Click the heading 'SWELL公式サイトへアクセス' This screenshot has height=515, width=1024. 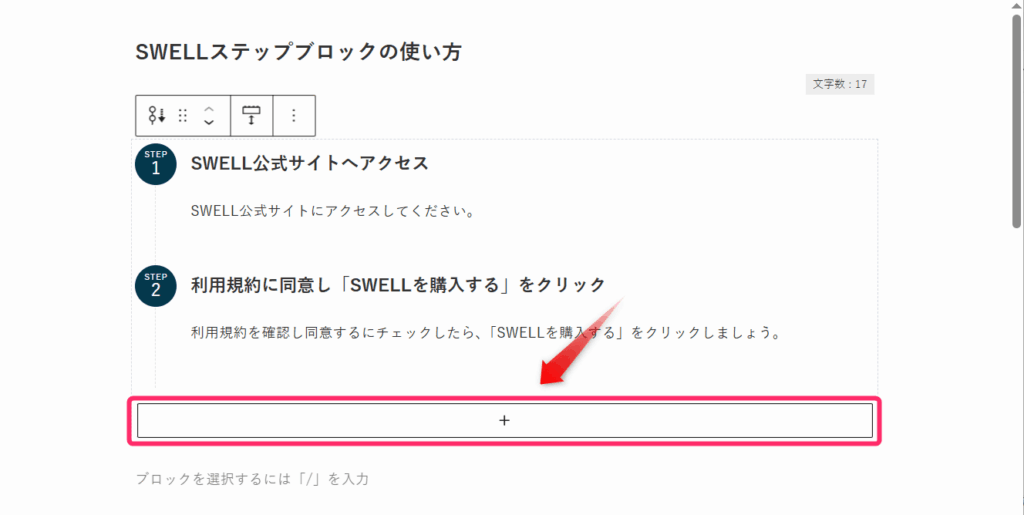pyautogui.click(x=309, y=163)
